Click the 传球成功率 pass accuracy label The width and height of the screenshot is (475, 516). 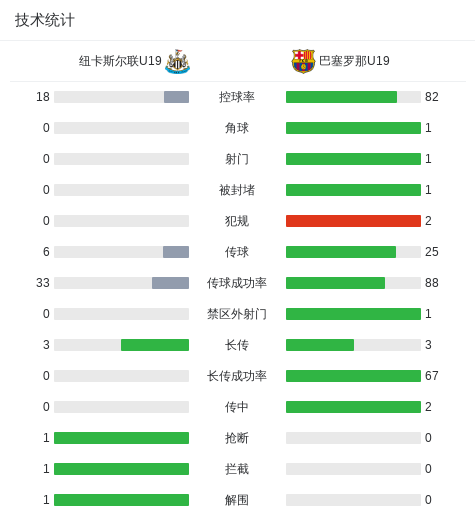(237, 283)
